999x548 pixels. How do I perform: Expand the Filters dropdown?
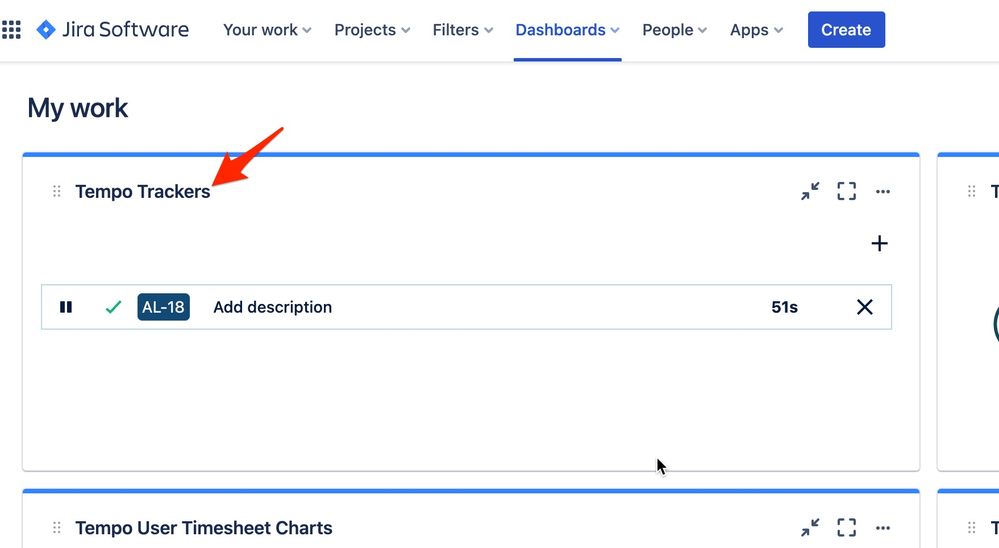pos(463,30)
